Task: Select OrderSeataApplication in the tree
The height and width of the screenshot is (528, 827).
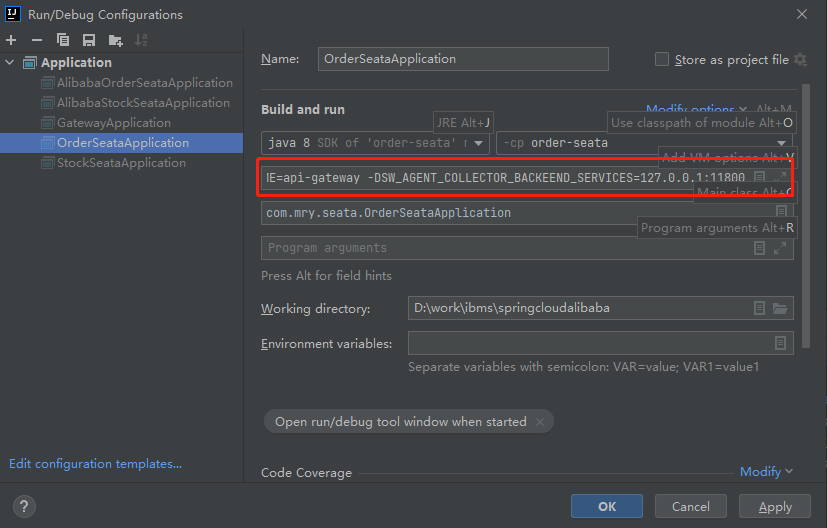Action: point(122,143)
